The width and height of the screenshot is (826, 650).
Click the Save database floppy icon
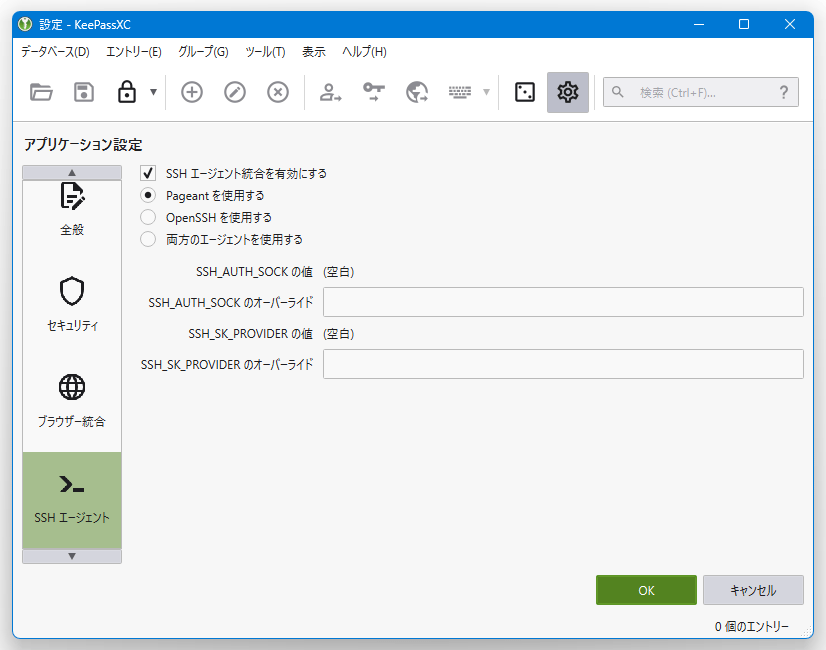coord(84,92)
